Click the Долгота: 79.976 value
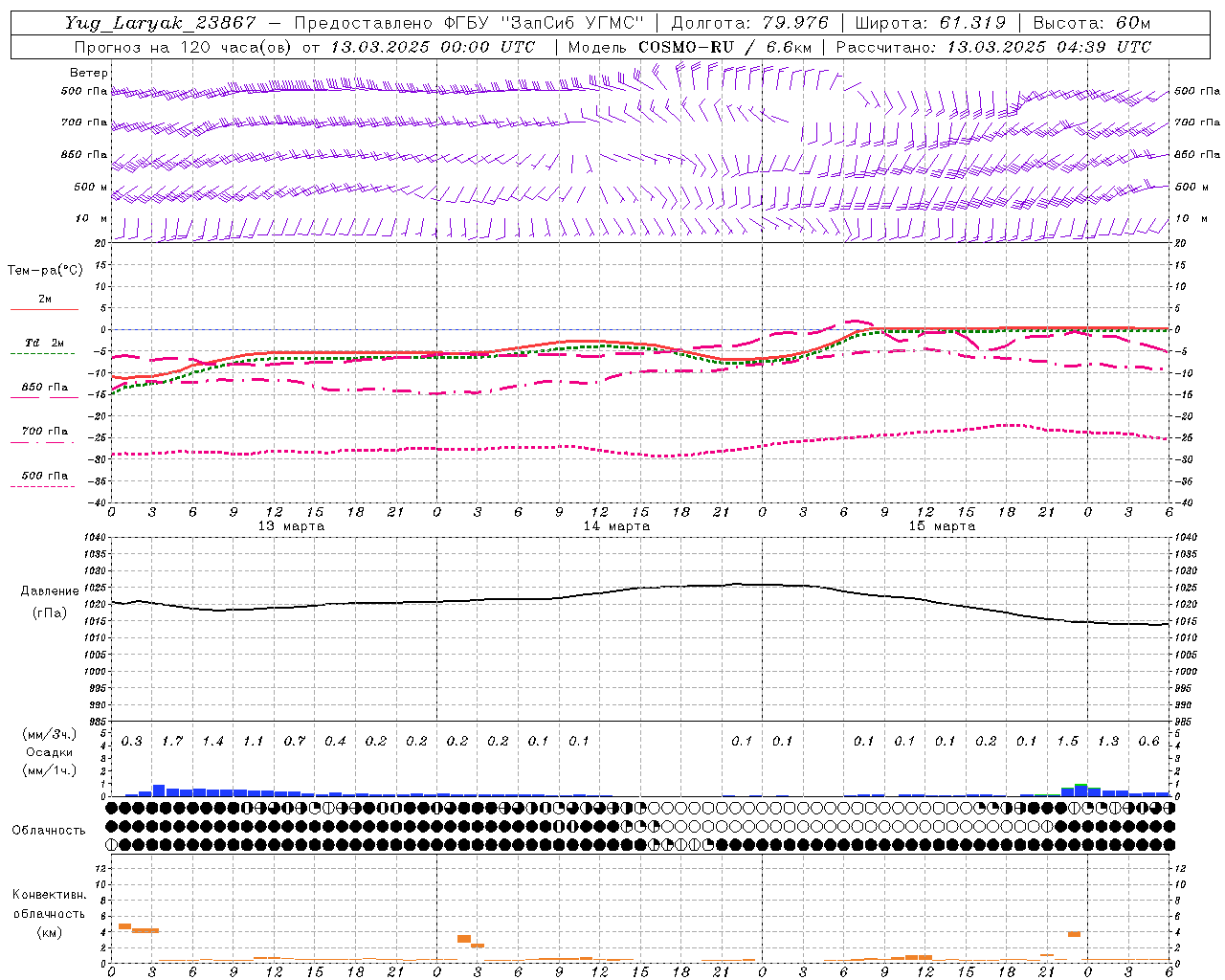This screenshot has height=980, width=1225. (751, 23)
